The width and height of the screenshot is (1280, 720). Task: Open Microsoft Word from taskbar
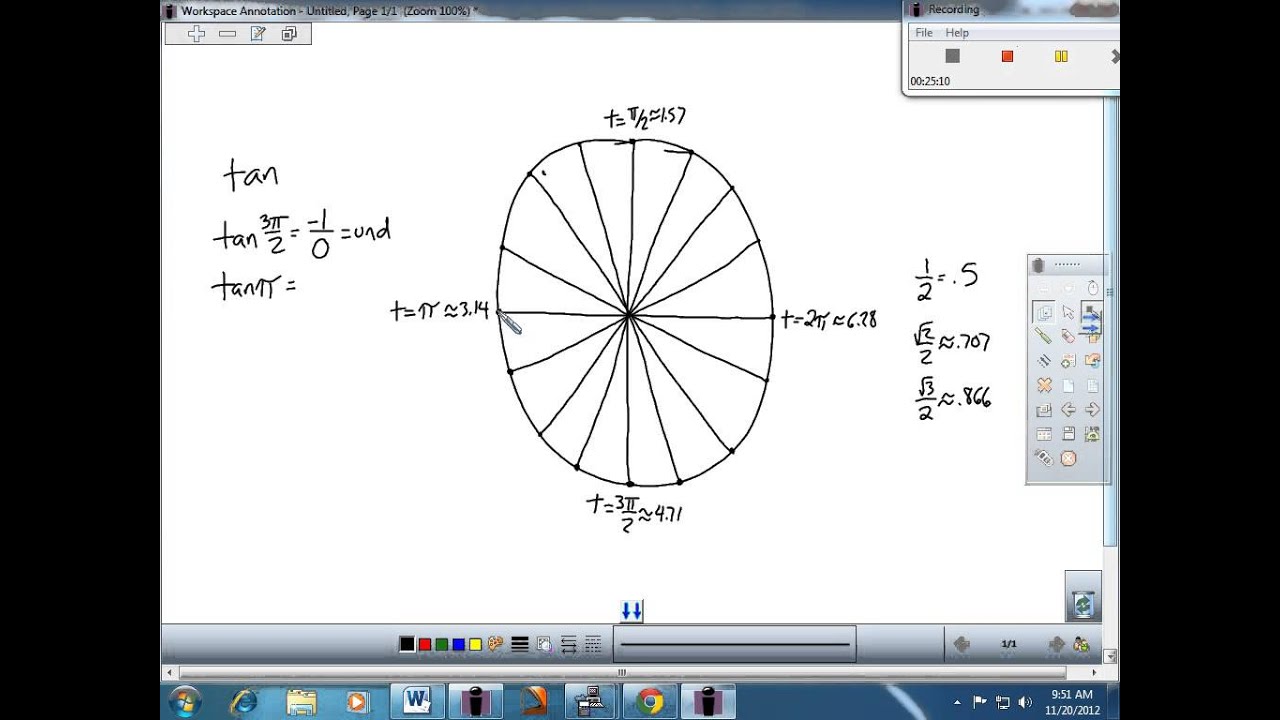[x=417, y=701]
